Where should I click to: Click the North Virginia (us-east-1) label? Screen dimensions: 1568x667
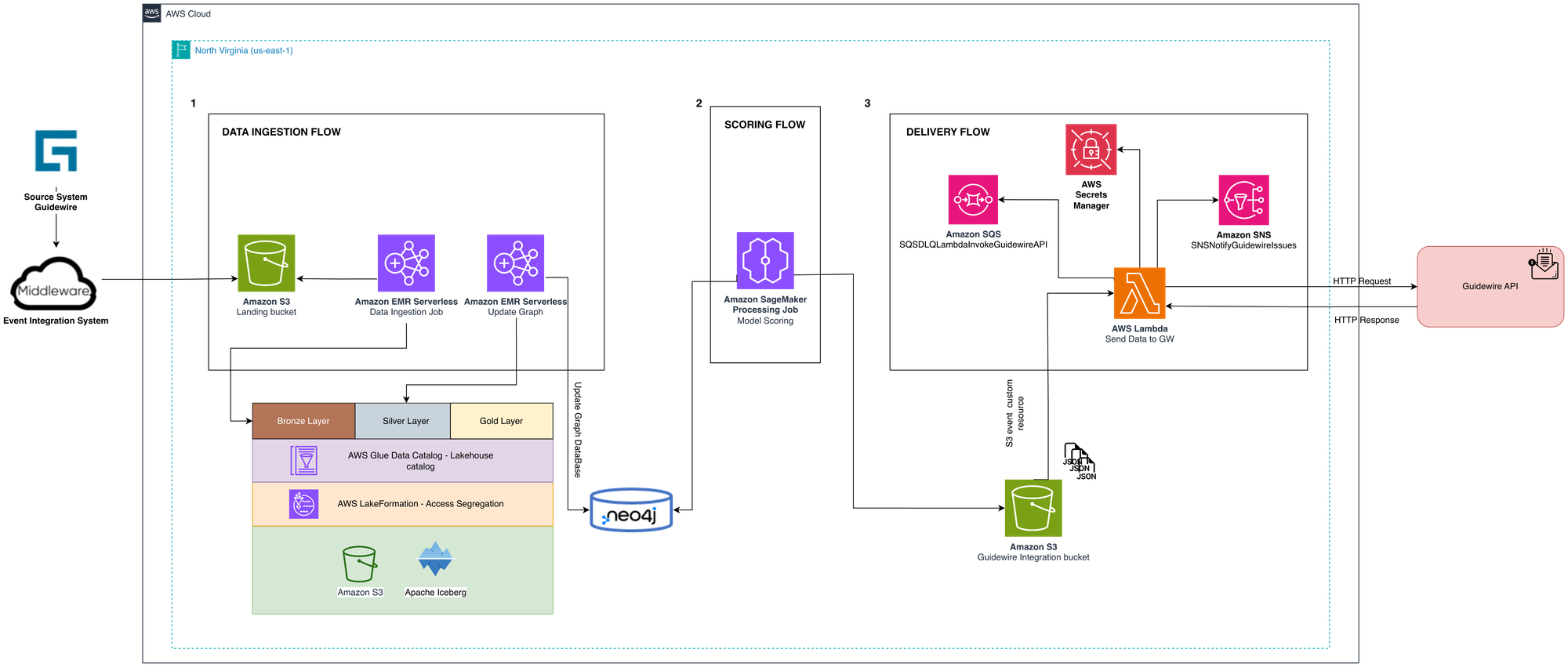pyautogui.click(x=244, y=50)
